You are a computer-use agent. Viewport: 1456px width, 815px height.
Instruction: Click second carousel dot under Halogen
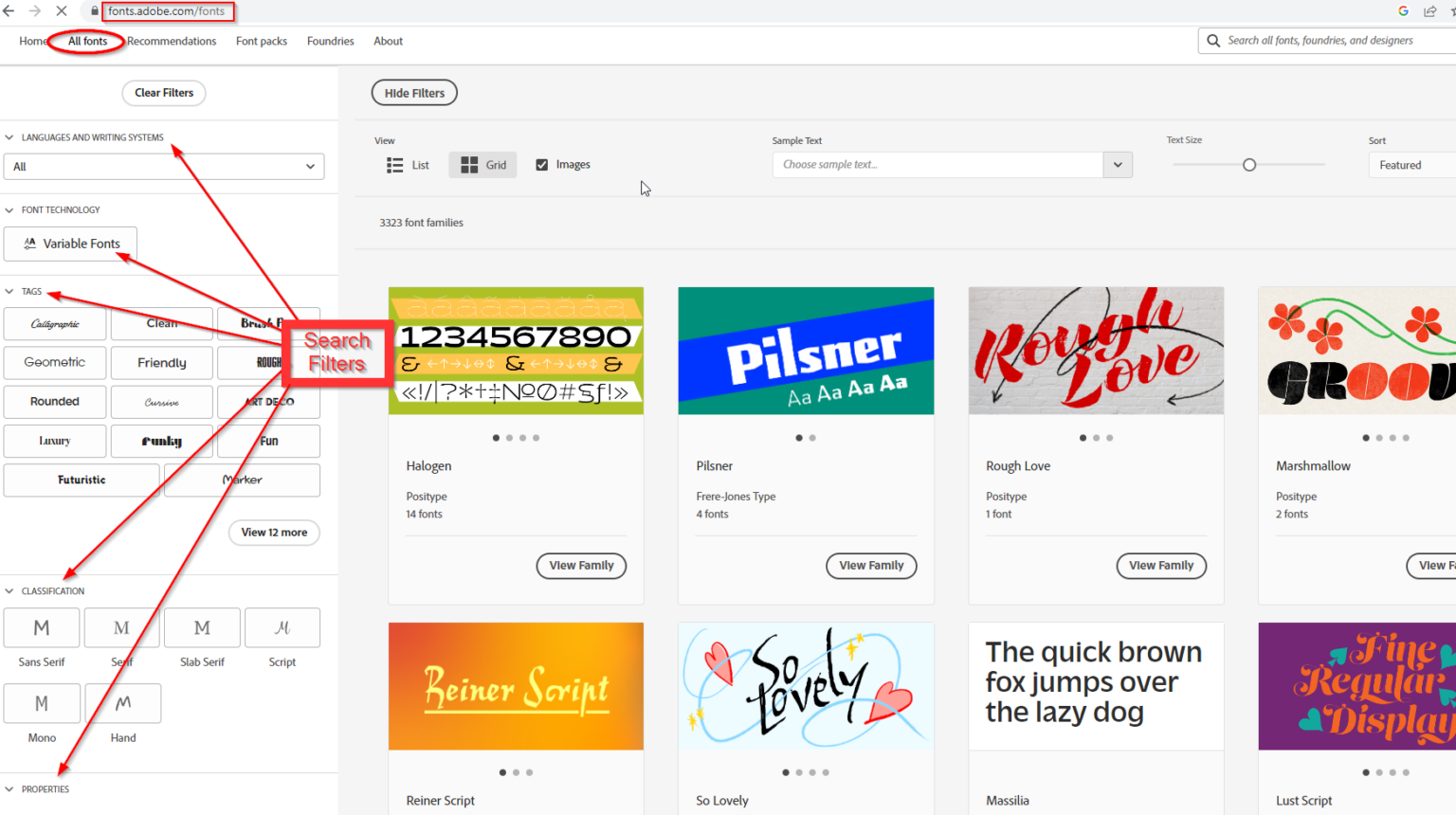click(509, 438)
